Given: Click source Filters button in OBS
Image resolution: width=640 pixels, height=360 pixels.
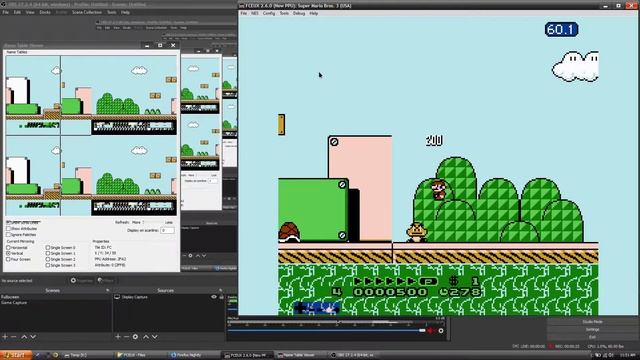Looking at the screenshot, I should [x=106, y=280].
